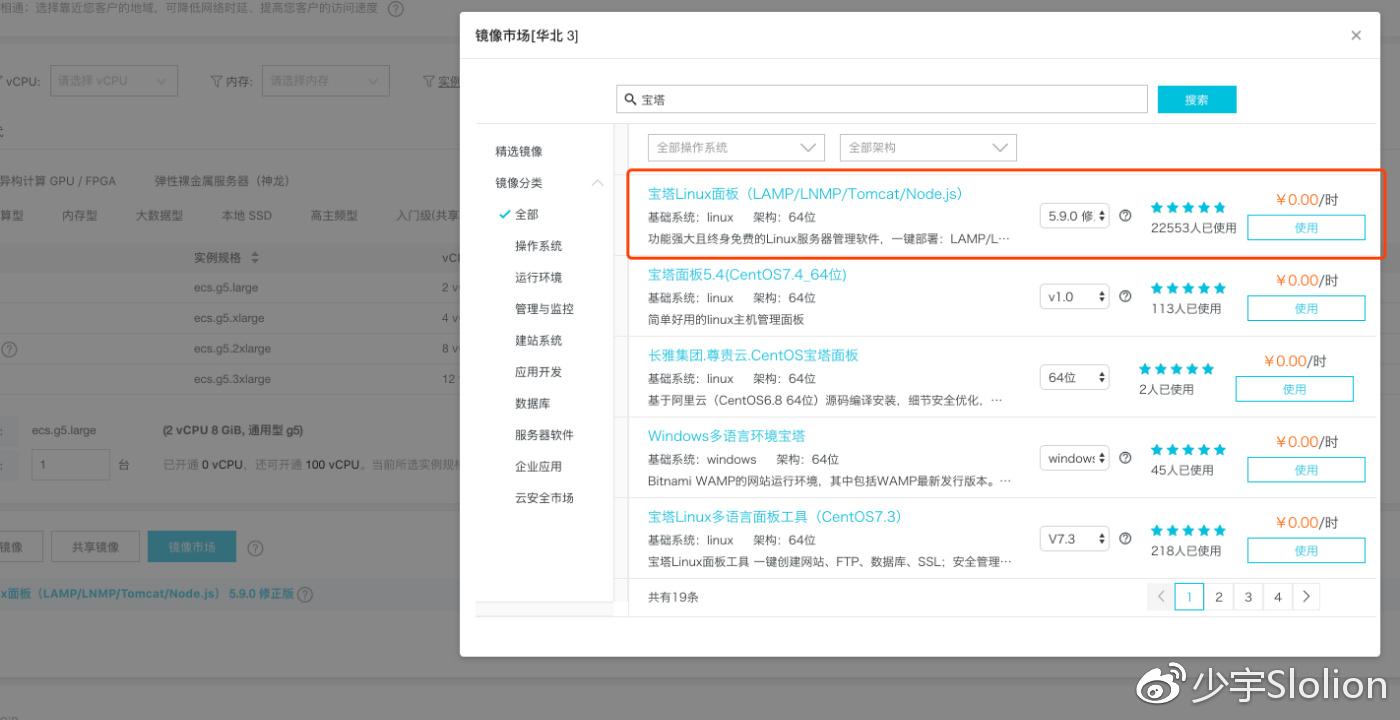Click the help icon beside the V7.3 version
Screen dimensions: 1400x720
pyautogui.click(x=1125, y=539)
